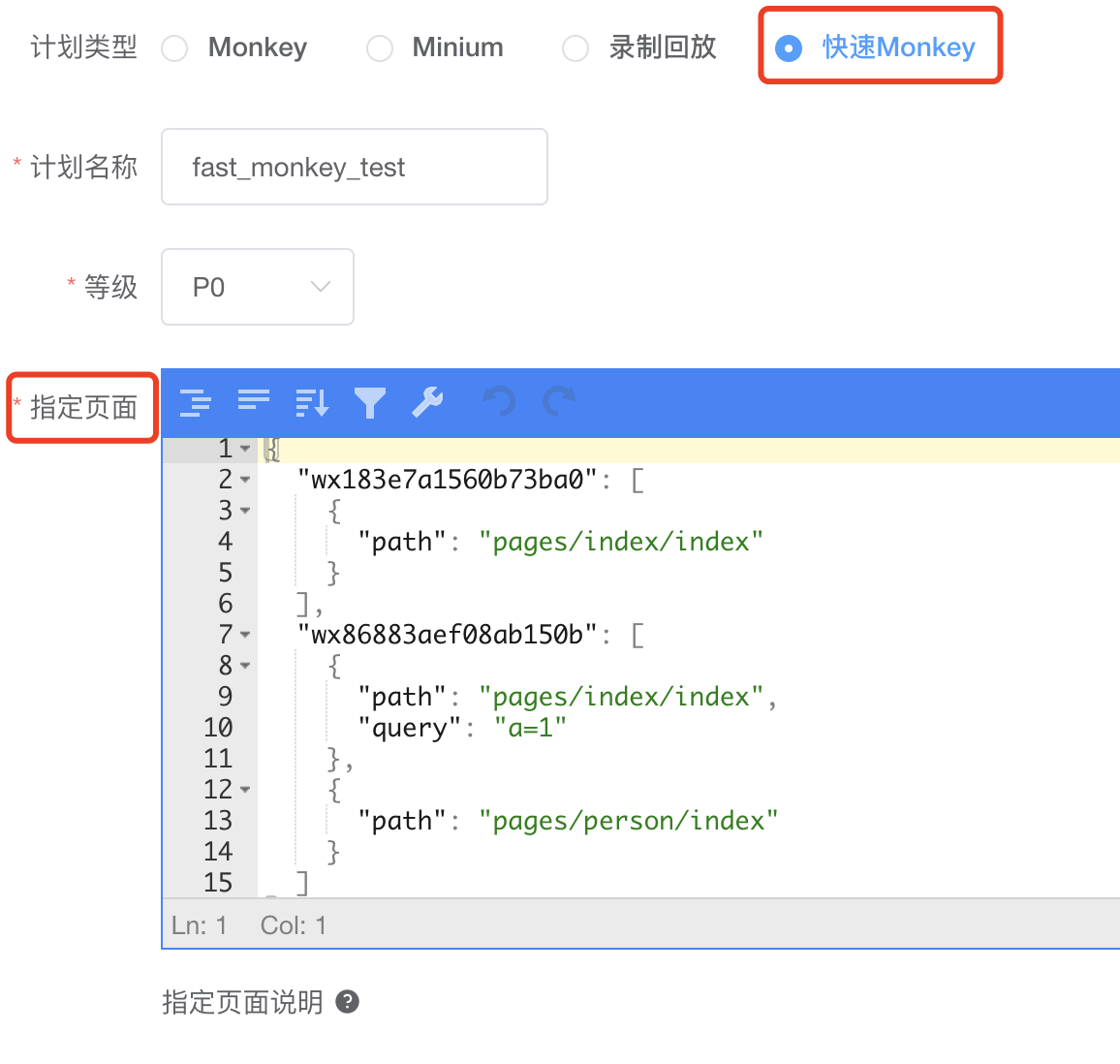Click the sort contents icon in editor toolbar
The height and width of the screenshot is (1064, 1120).
pos(312,402)
